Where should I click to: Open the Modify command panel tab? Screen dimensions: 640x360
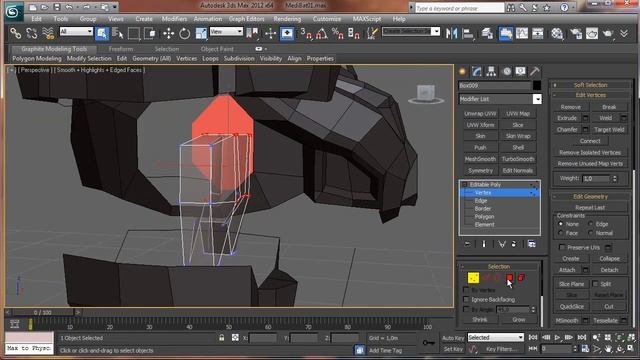(477, 71)
